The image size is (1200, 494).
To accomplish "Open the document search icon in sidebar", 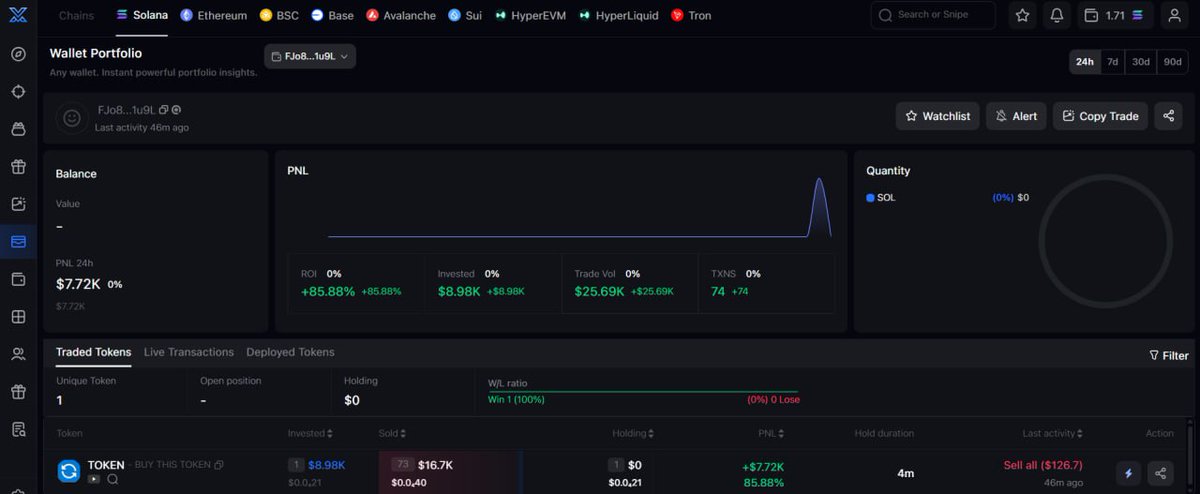I will pyautogui.click(x=18, y=429).
